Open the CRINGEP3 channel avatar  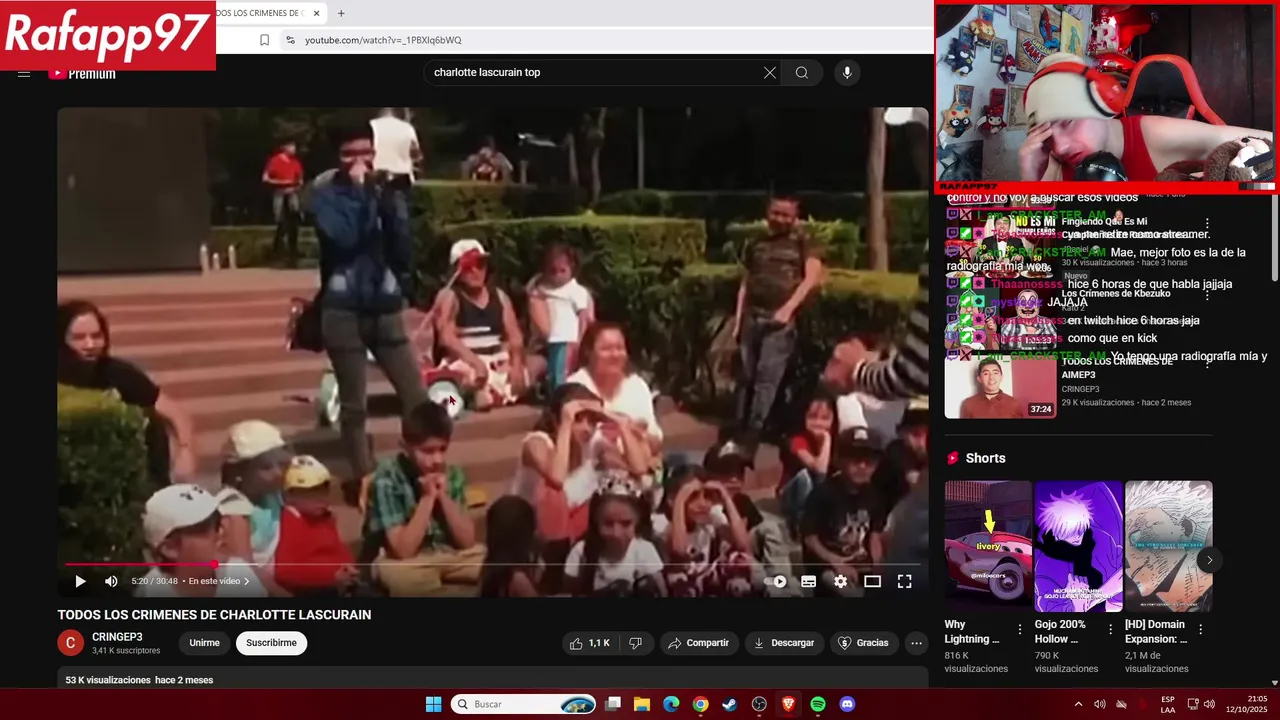(x=70, y=643)
